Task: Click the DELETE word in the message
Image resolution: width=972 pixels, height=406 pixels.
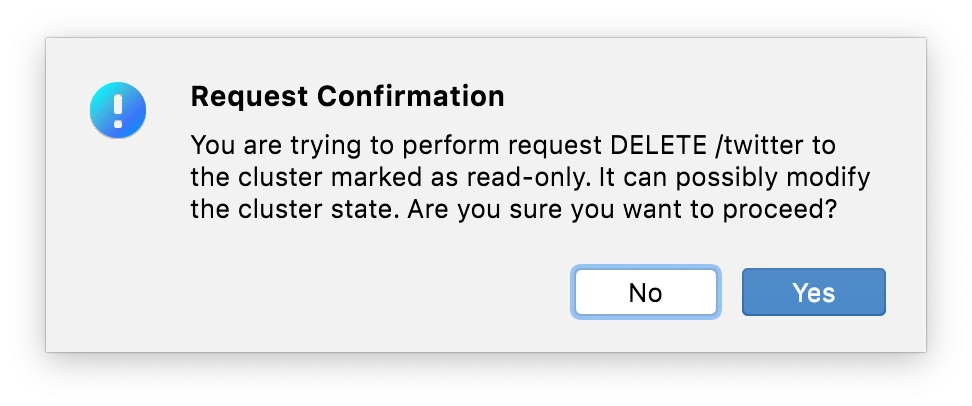Action: (658, 146)
